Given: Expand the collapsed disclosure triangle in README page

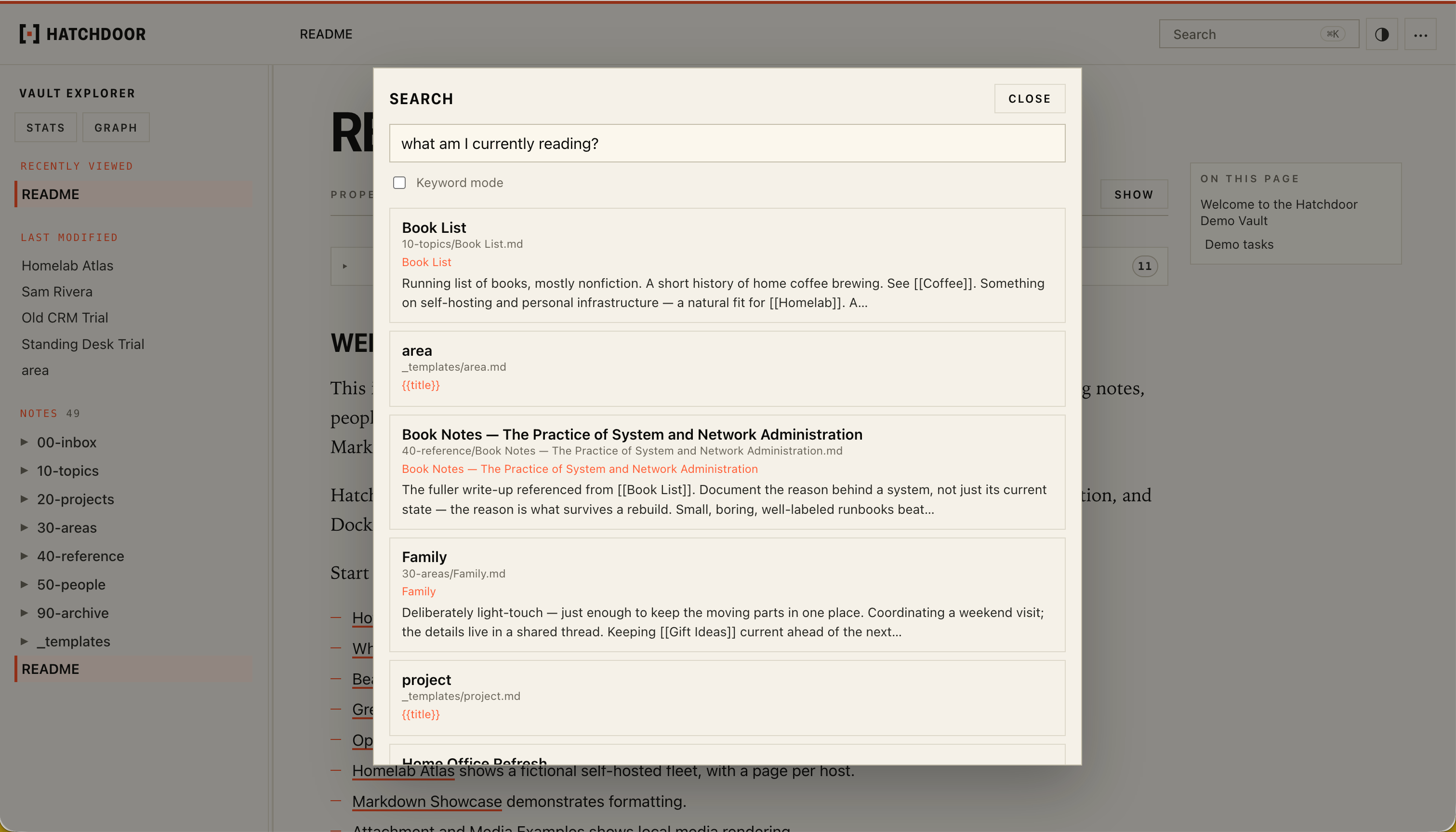Looking at the screenshot, I should click(x=345, y=266).
